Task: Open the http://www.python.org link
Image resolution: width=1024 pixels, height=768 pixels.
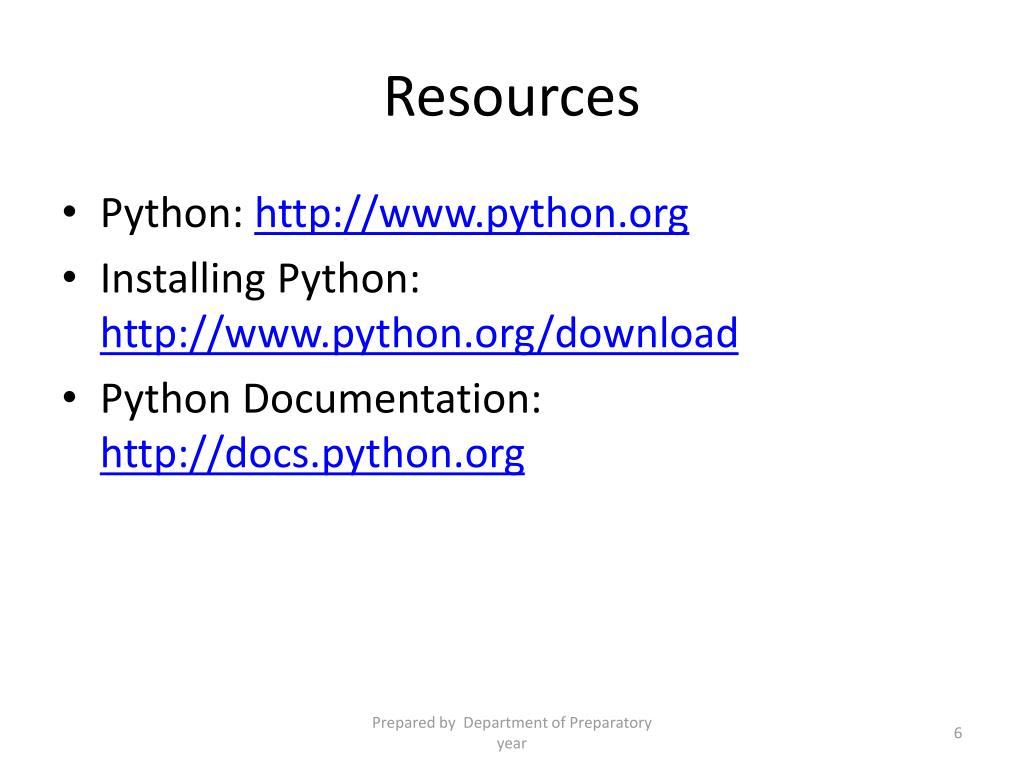Action: pyautogui.click(x=472, y=214)
